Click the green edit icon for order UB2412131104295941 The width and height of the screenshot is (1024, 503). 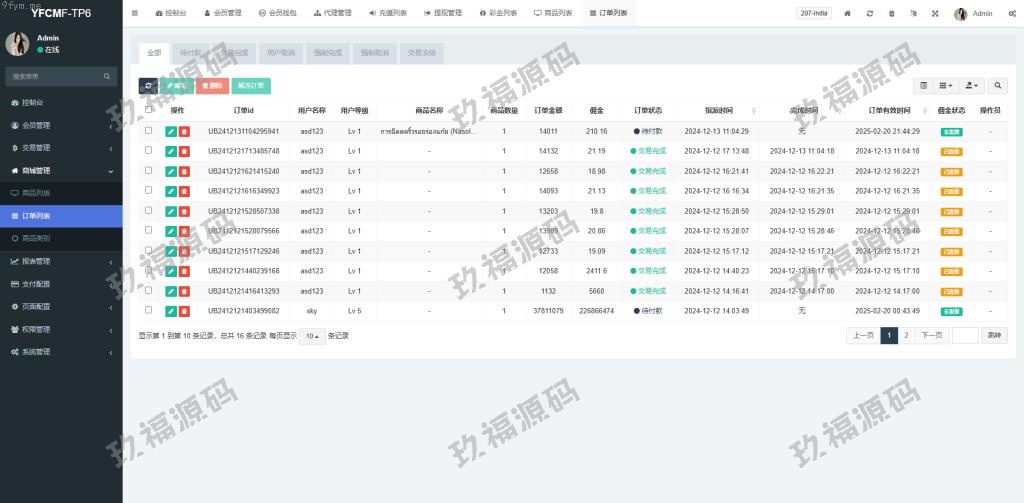coord(171,131)
